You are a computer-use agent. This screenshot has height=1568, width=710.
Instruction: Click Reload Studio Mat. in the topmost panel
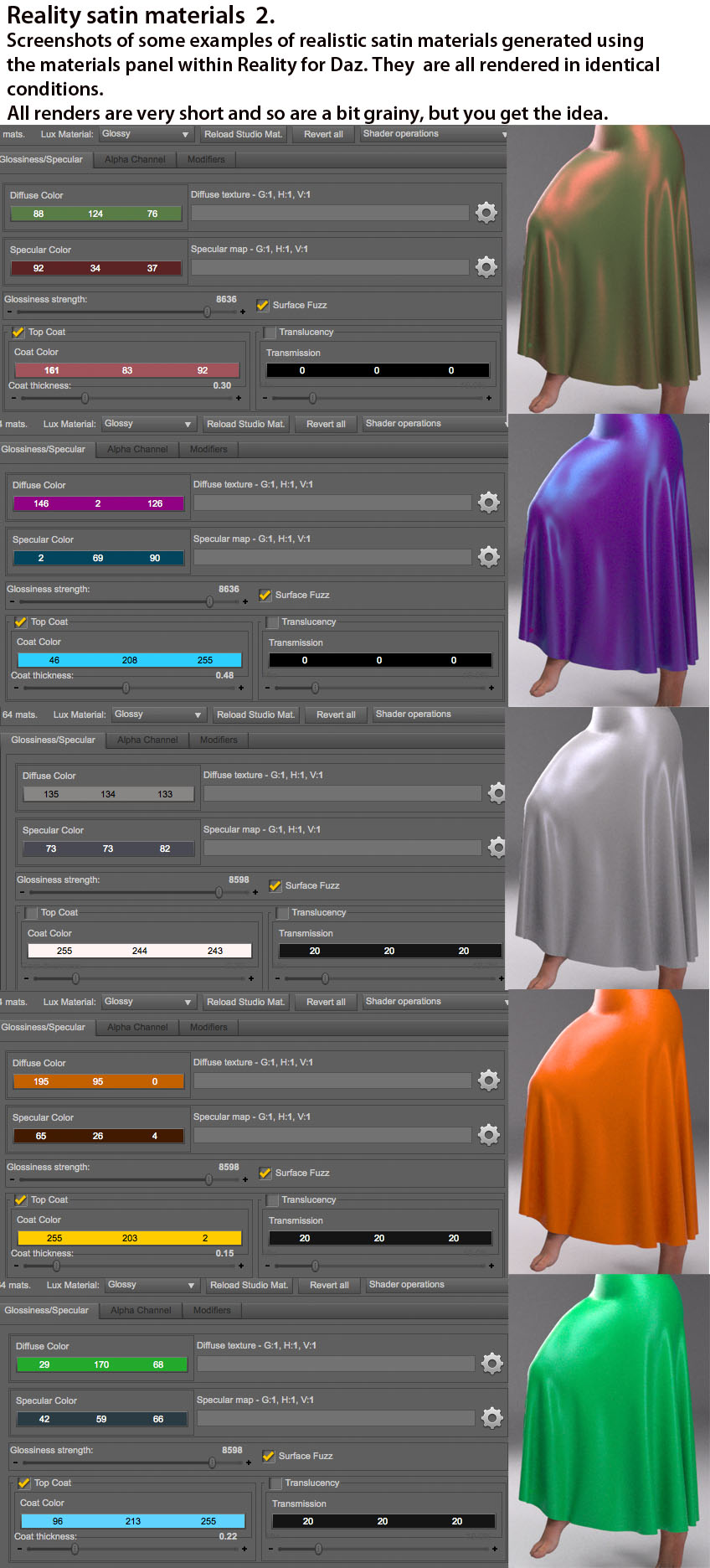click(243, 134)
